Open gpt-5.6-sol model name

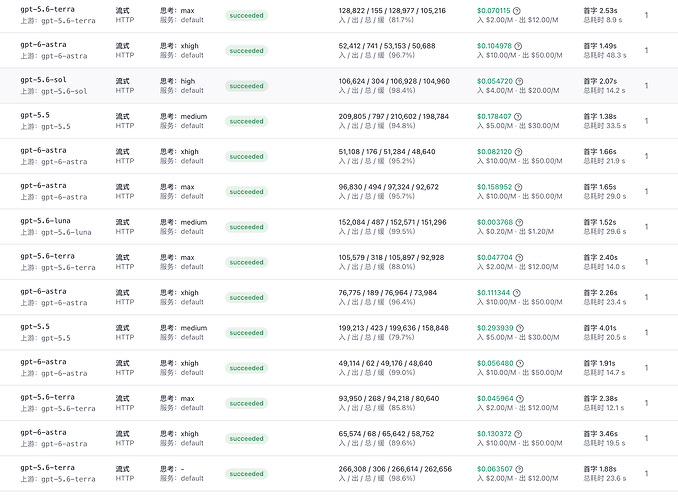[x=43, y=80]
